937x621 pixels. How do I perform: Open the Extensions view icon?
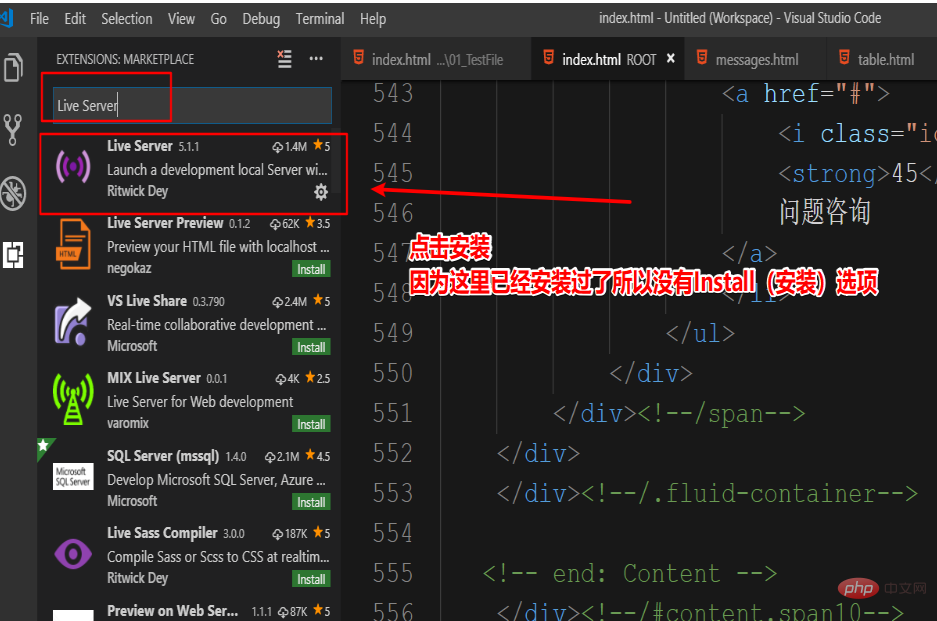coord(13,255)
